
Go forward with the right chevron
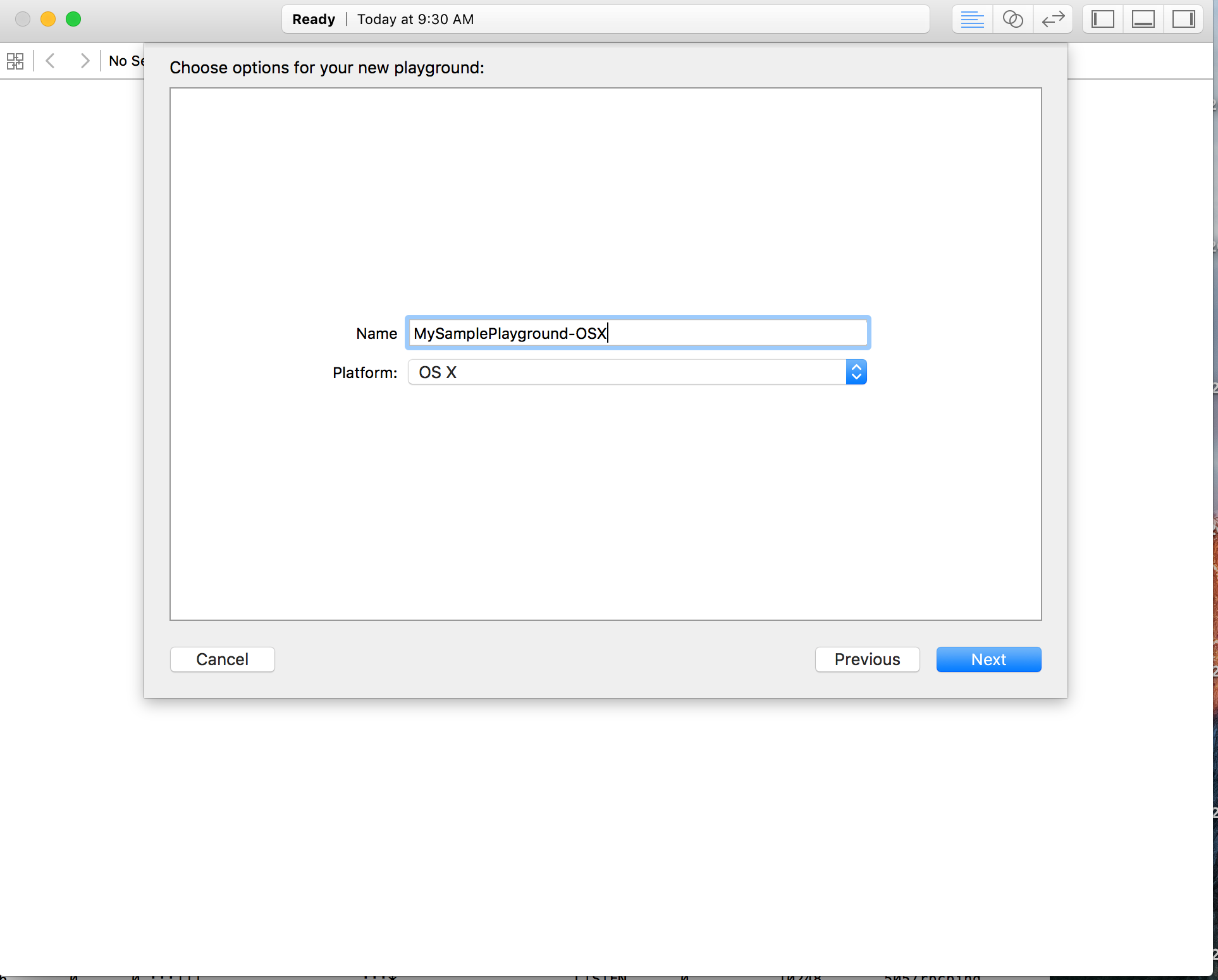coord(85,61)
